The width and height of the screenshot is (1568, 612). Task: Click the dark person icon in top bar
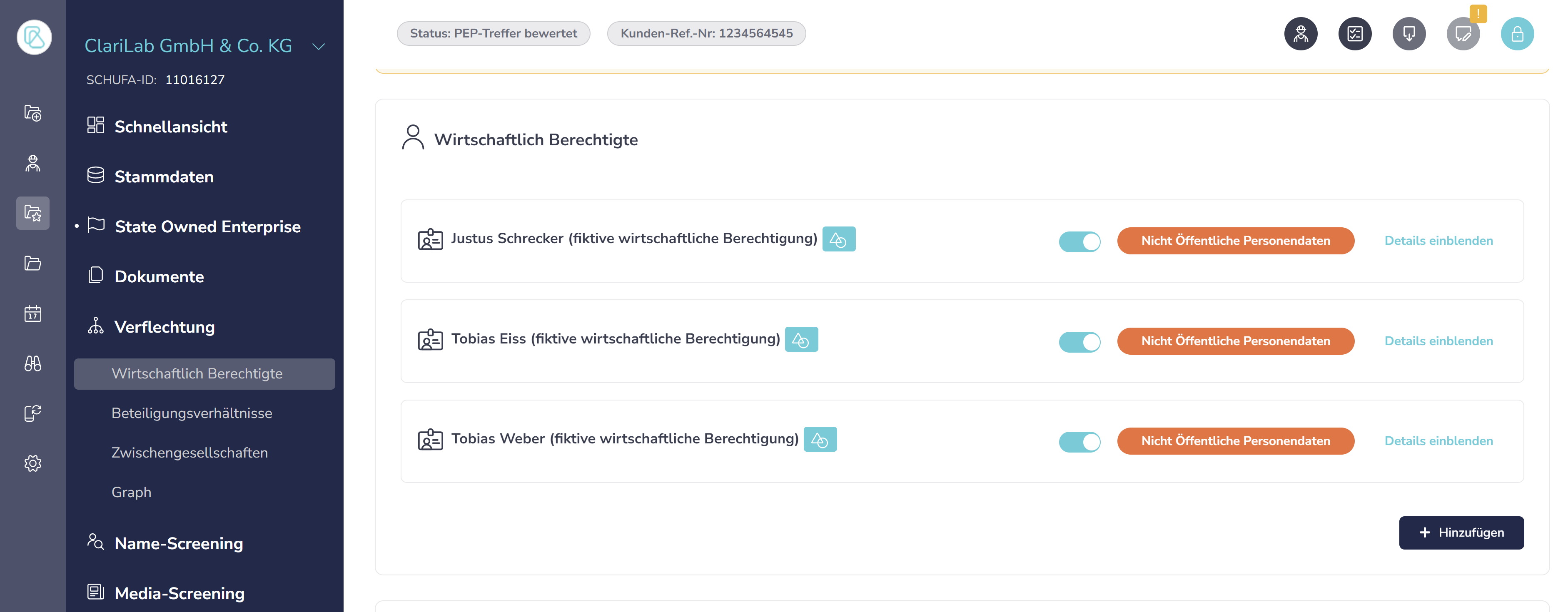(x=1301, y=33)
